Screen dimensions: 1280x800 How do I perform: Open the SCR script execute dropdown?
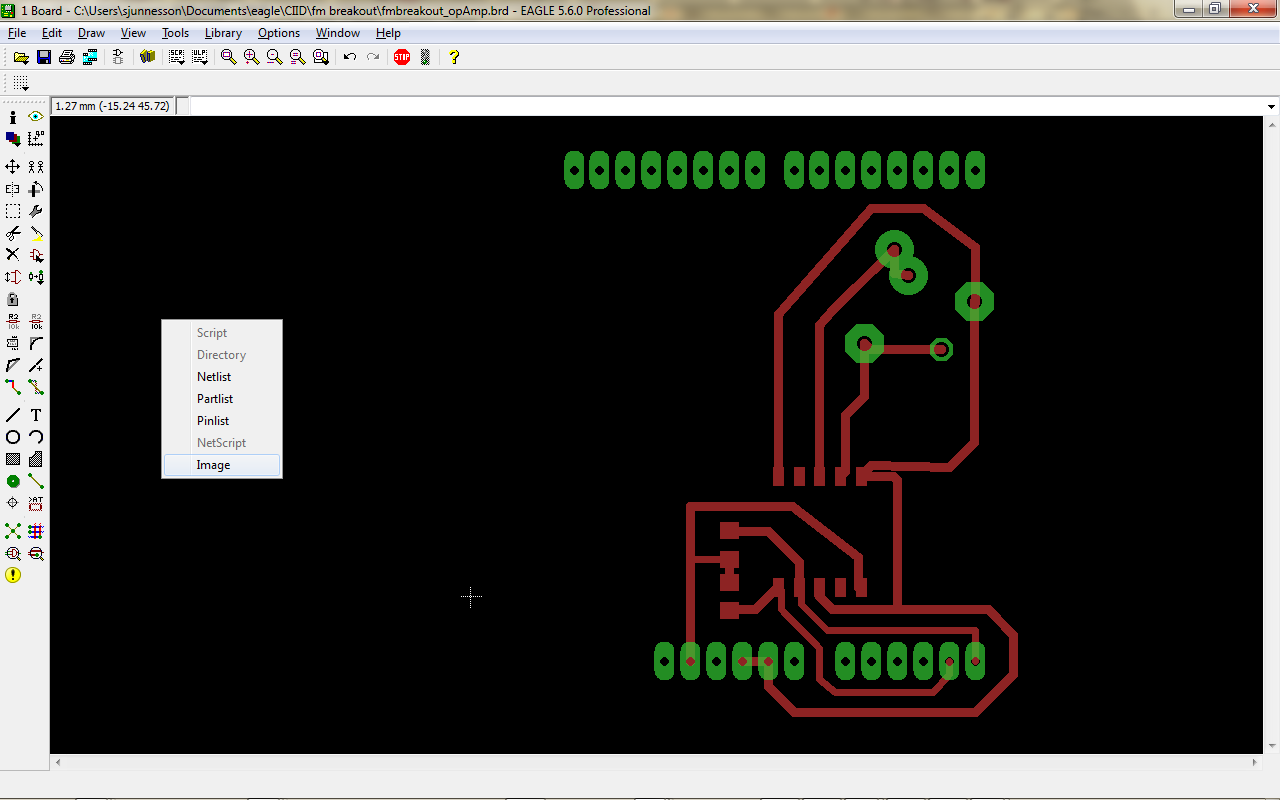(177, 57)
